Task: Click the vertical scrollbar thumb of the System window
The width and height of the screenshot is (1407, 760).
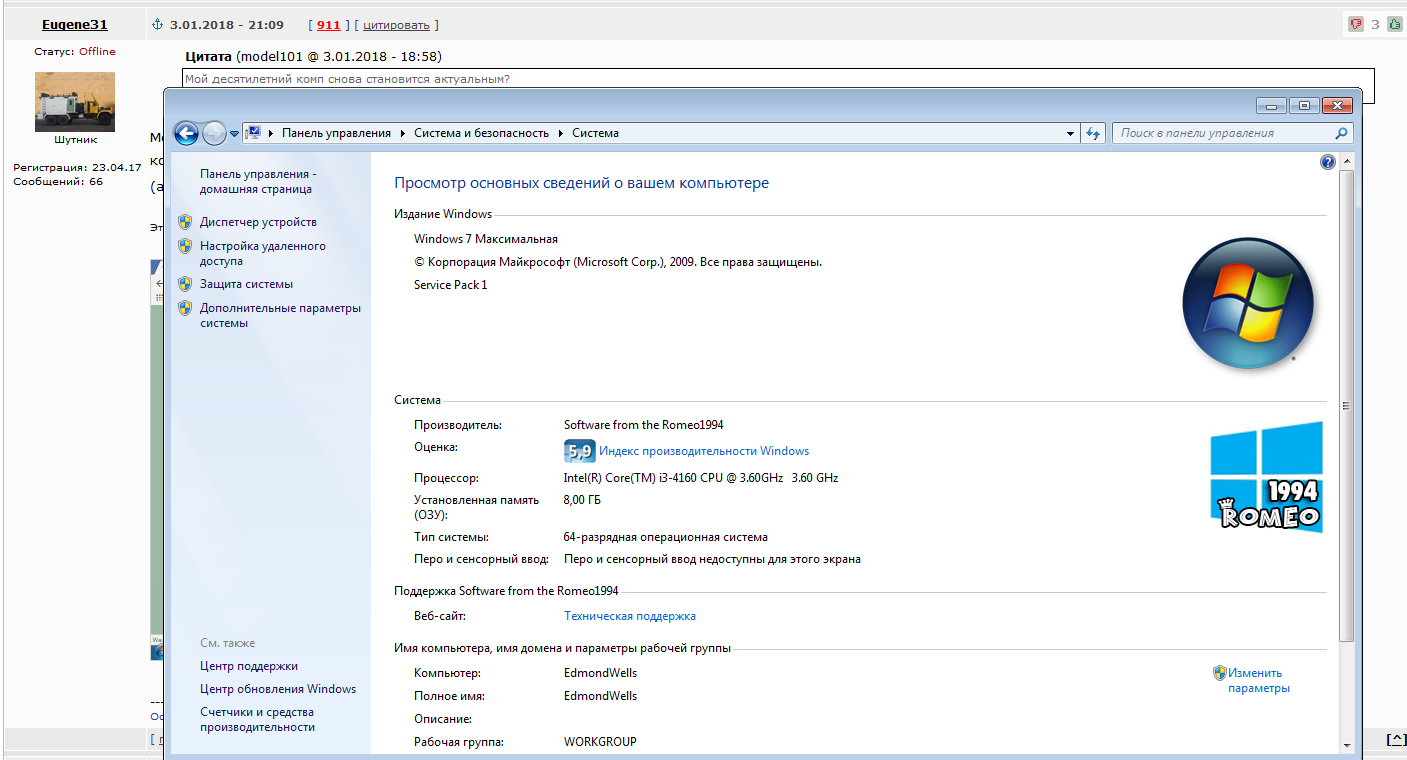Action: [x=1346, y=405]
